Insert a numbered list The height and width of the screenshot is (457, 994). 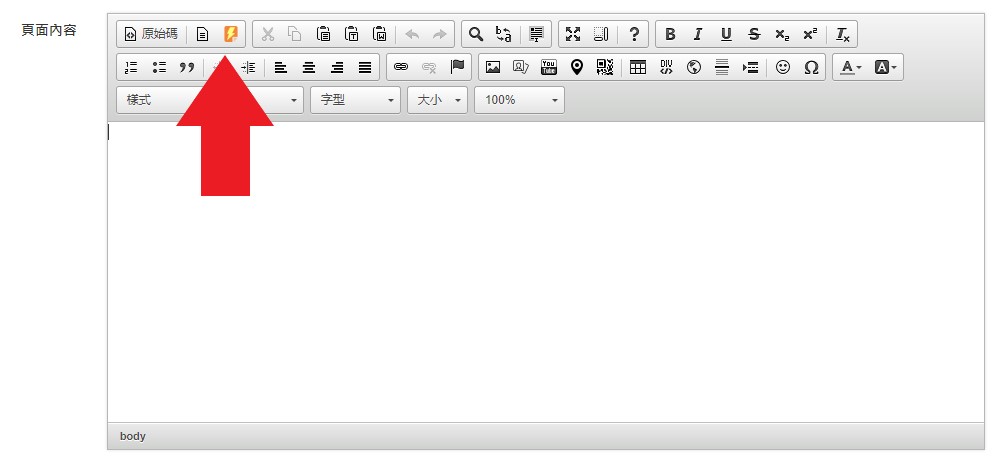131,67
